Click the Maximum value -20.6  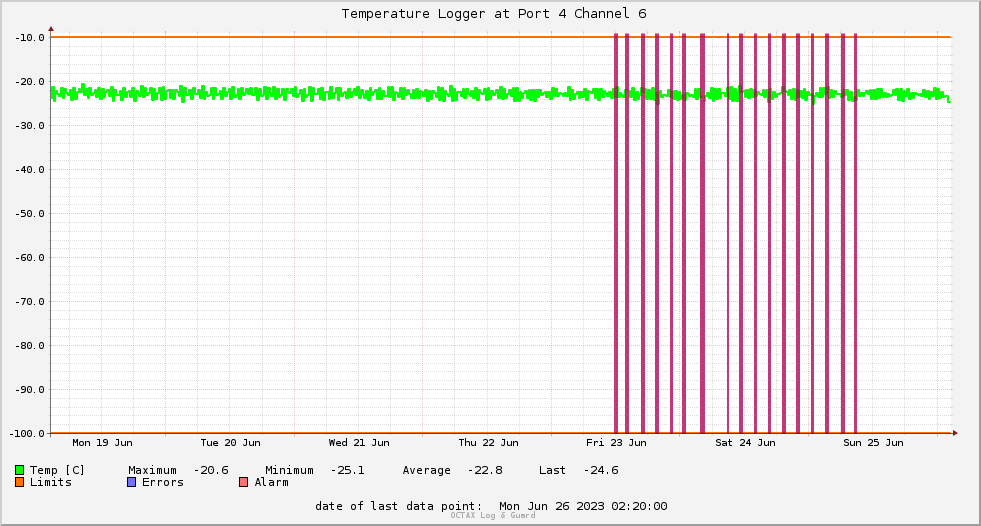pyautogui.click(x=211, y=470)
